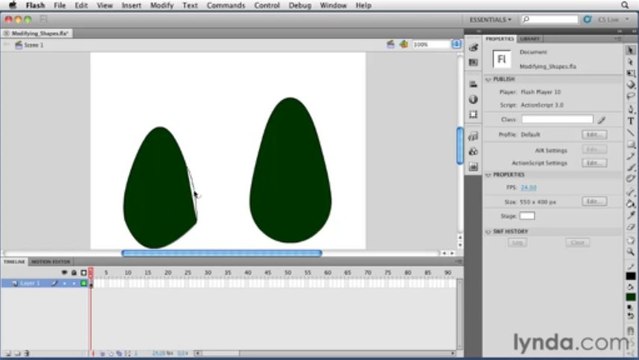Select the Pencil tool
Screen dimensions: 639x360
(x=631, y=156)
